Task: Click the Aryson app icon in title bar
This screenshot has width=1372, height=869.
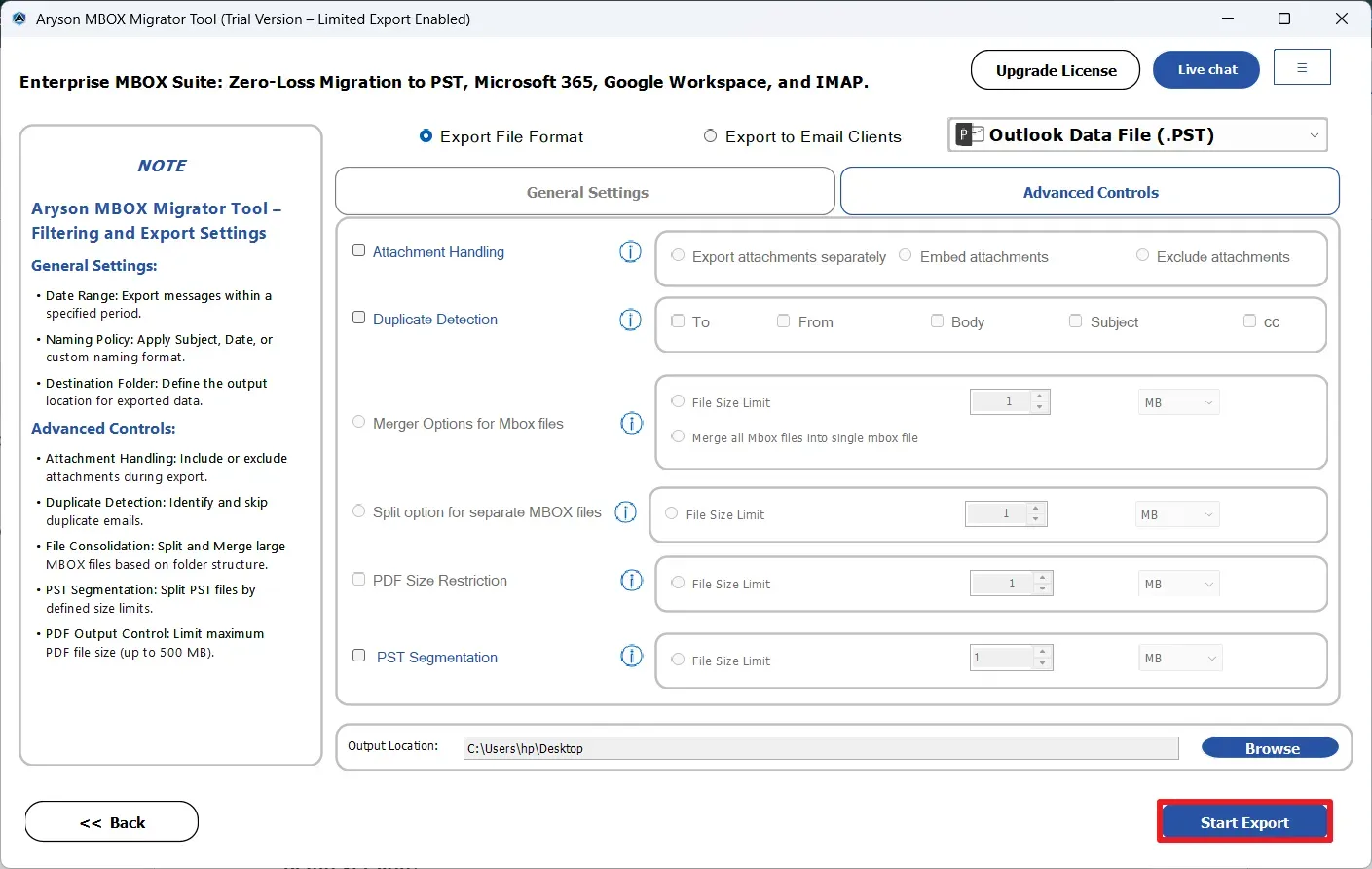Action: click(19, 19)
